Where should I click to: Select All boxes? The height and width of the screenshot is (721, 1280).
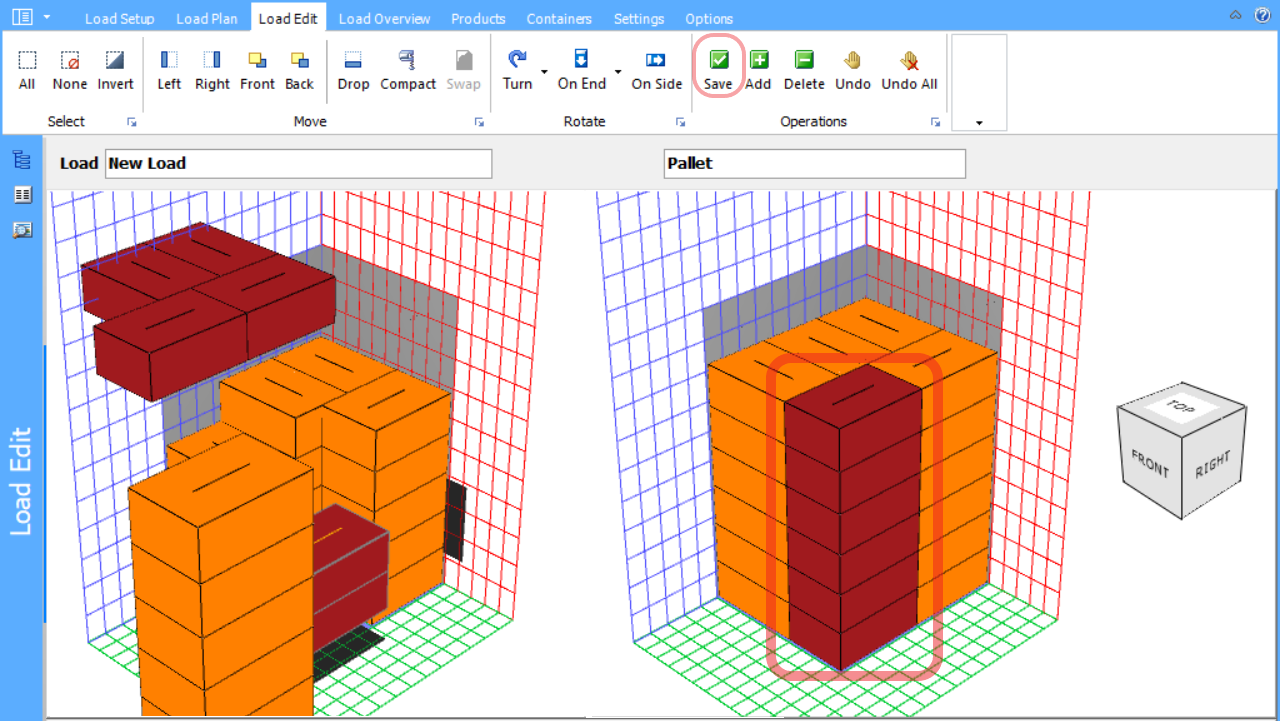tap(27, 68)
